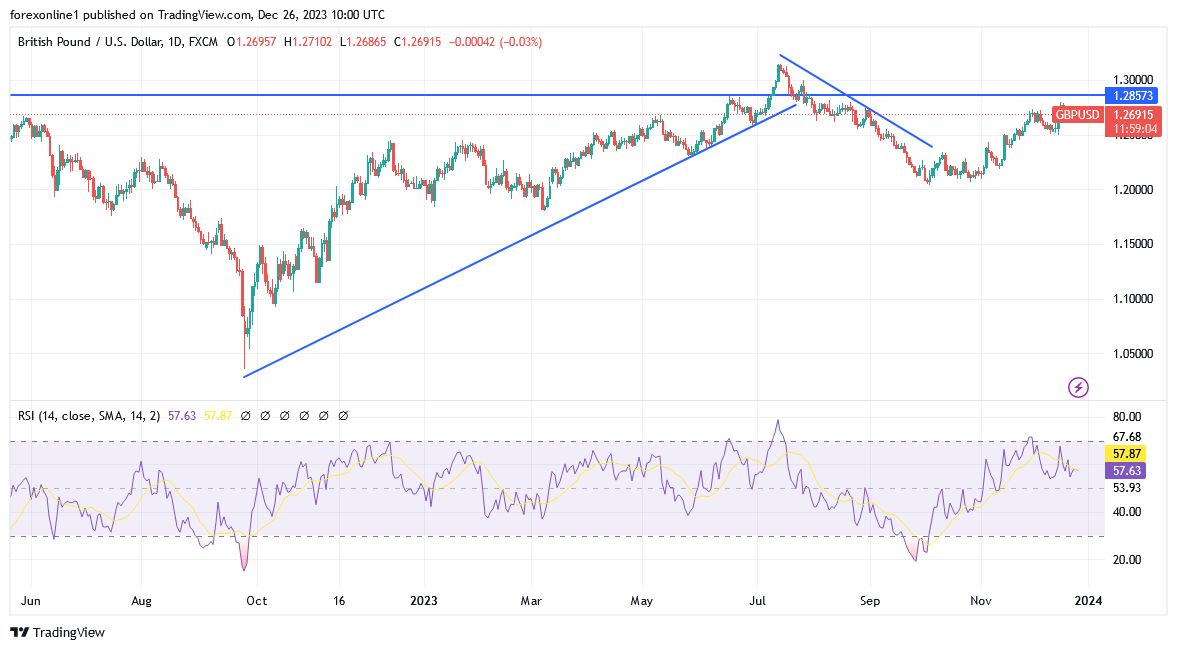Click the 2023 label on the time axis
1177x650 pixels.
(x=424, y=601)
